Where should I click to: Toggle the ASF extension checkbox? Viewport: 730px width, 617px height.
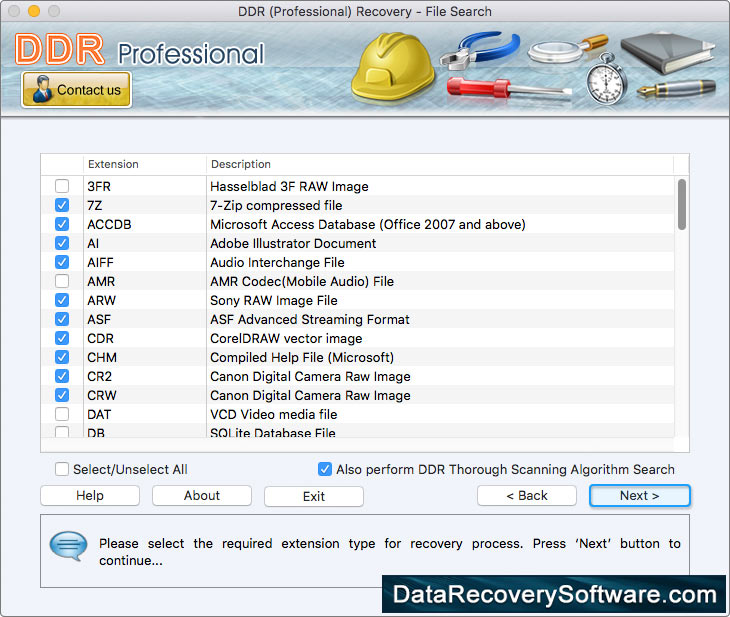pos(62,319)
